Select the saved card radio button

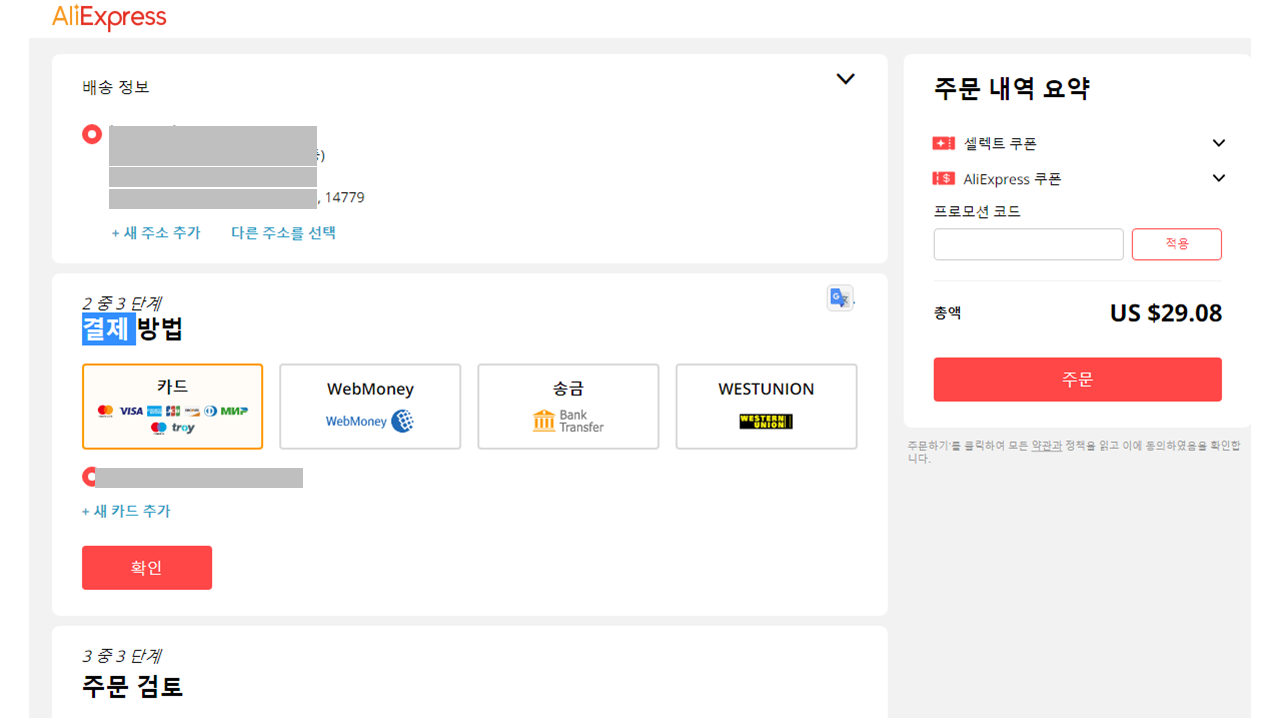coord(90,476)
